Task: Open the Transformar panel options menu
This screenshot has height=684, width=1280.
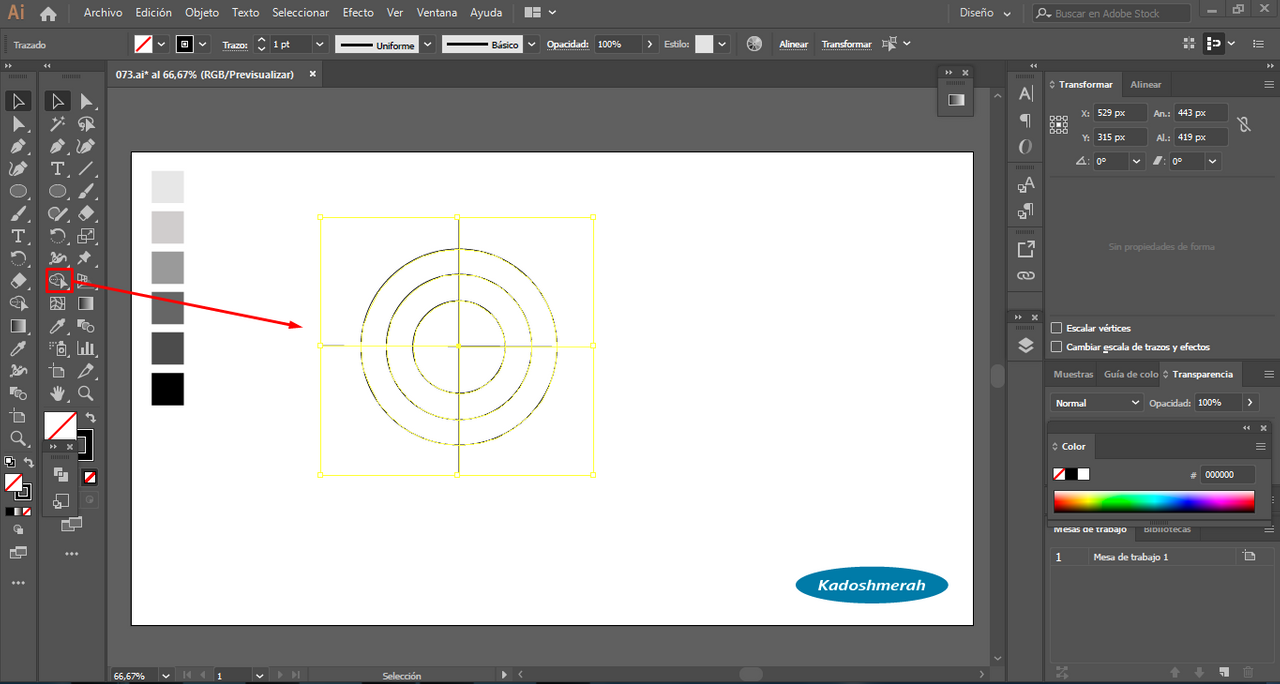Action: tap(1268, 85)
